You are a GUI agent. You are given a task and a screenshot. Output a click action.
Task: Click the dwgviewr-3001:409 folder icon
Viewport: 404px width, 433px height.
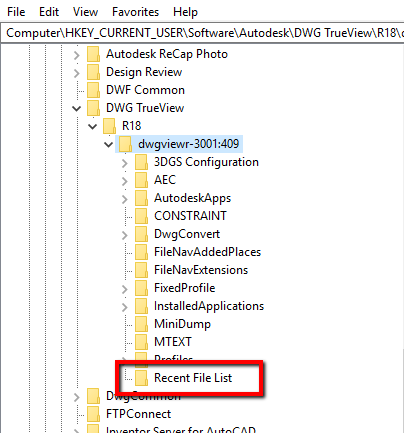coord(125,144)
